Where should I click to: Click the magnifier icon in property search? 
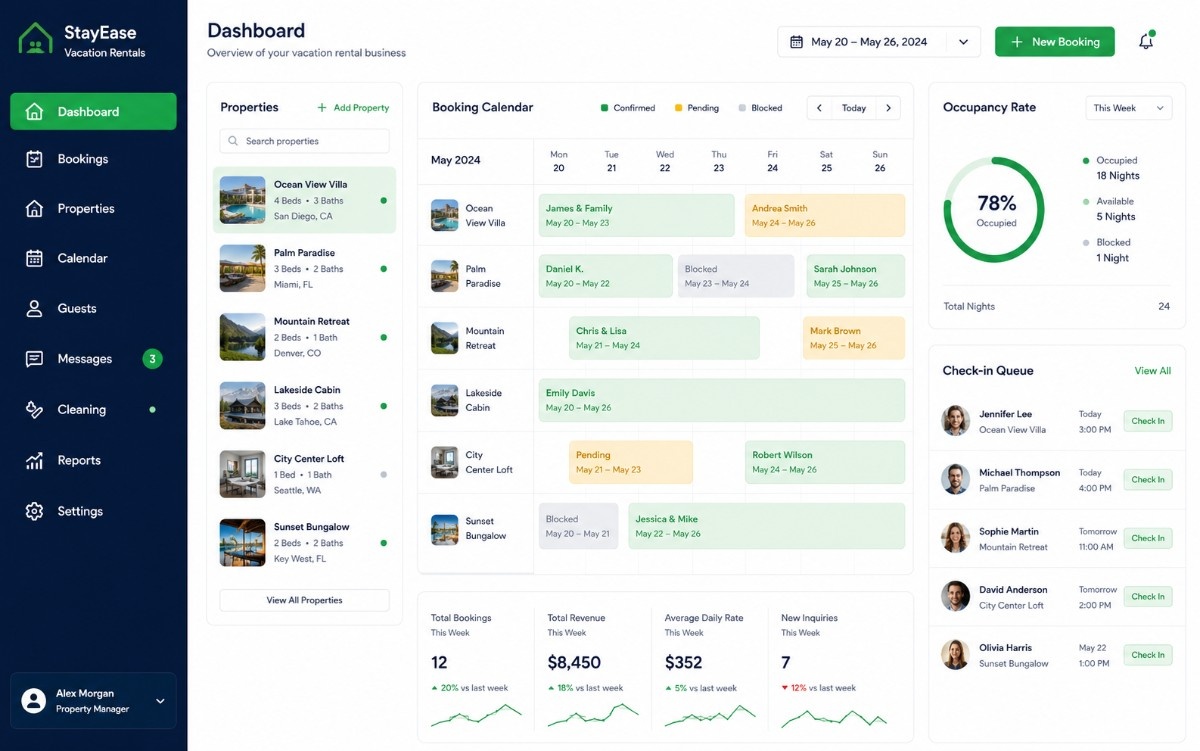pos(234,141)
